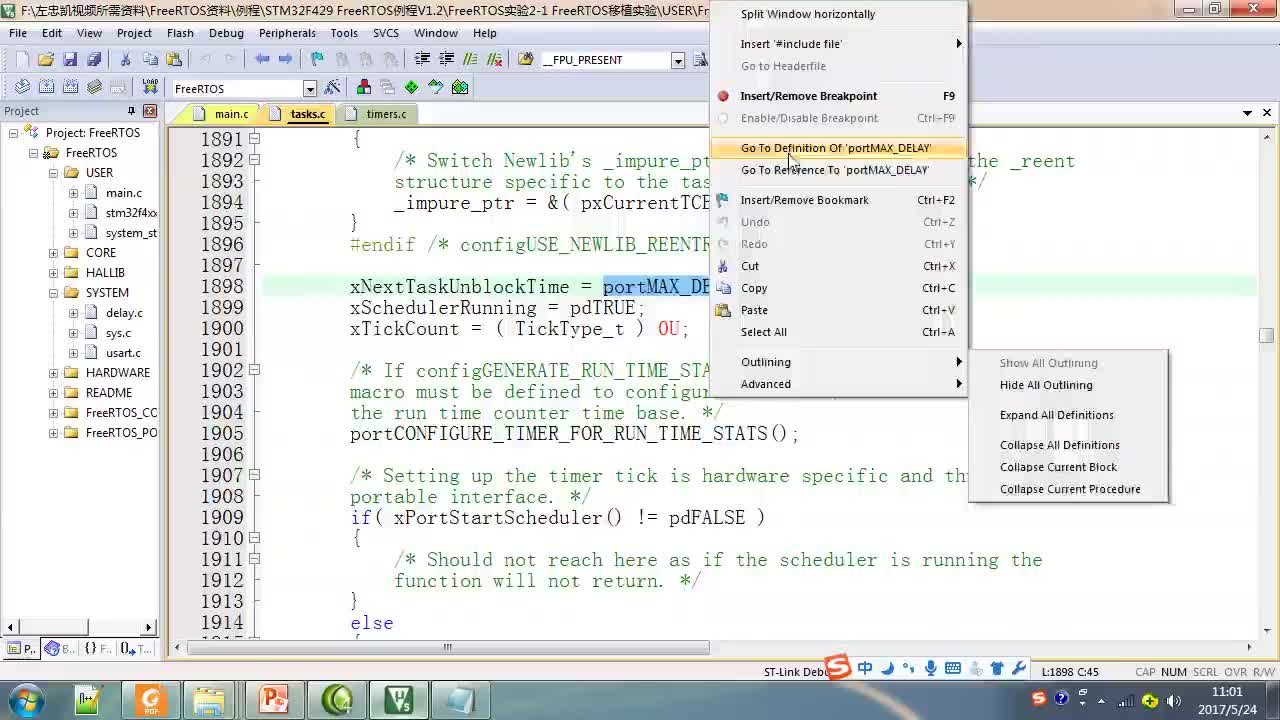Click the Unindent selection toolbar icon

click(447, 60)
